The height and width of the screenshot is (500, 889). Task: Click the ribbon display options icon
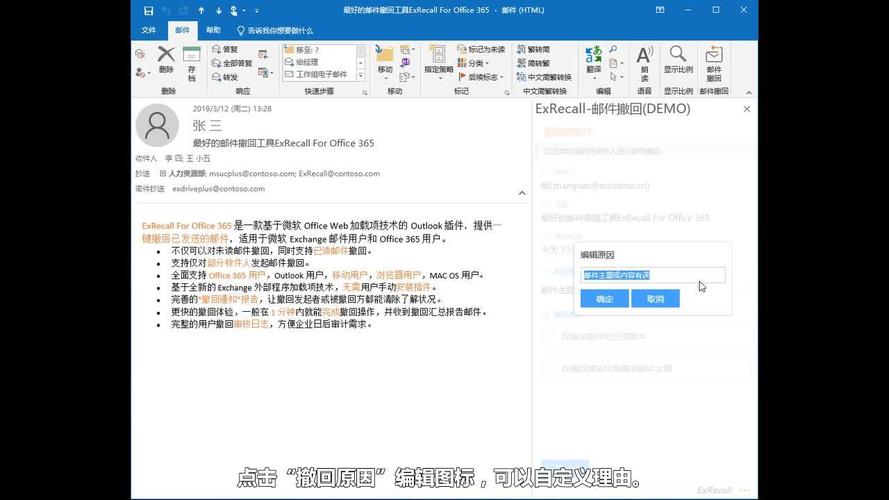click(x=660, y=10)
